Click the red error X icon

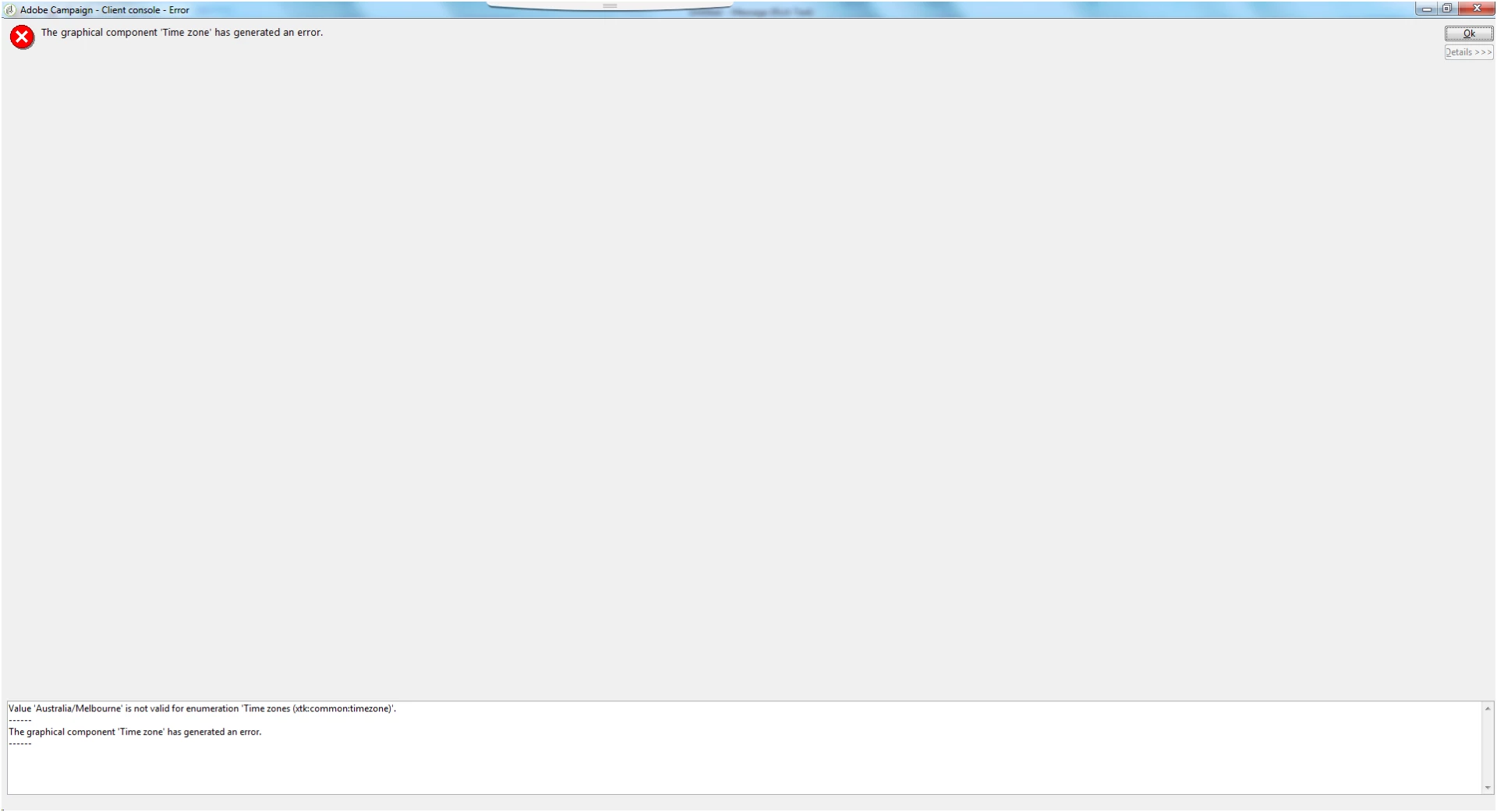click(22, 37)
